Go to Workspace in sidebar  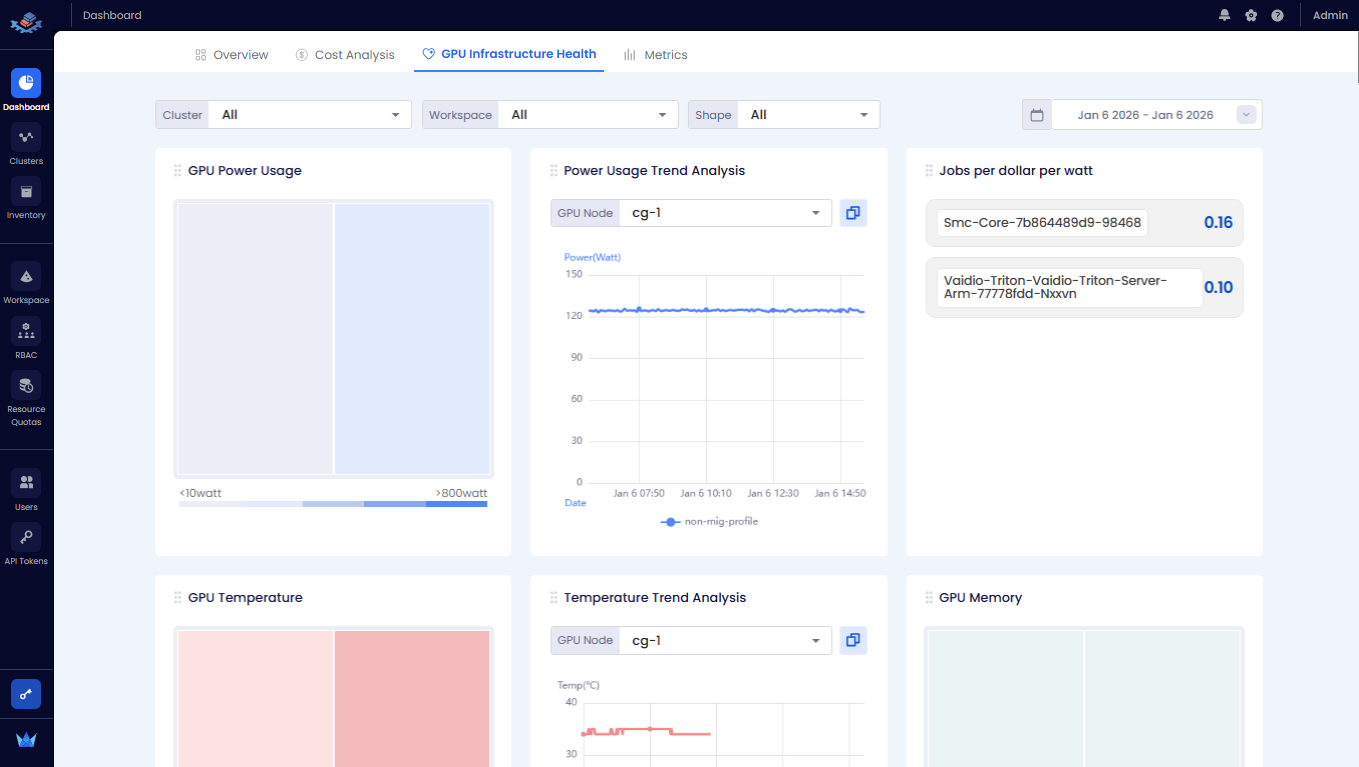tap(26, 277)
